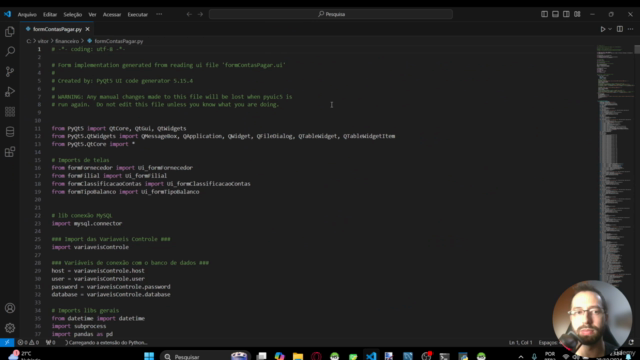
Task: Open the editor More Actions ellipsis
Action: click(x=631, y=29)
